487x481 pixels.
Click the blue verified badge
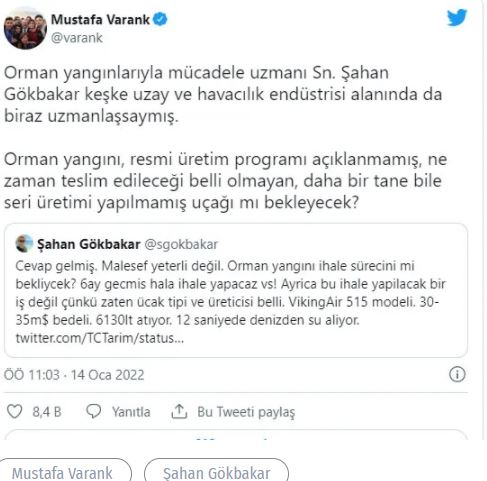pyautogui.click(x=160, y=19)
